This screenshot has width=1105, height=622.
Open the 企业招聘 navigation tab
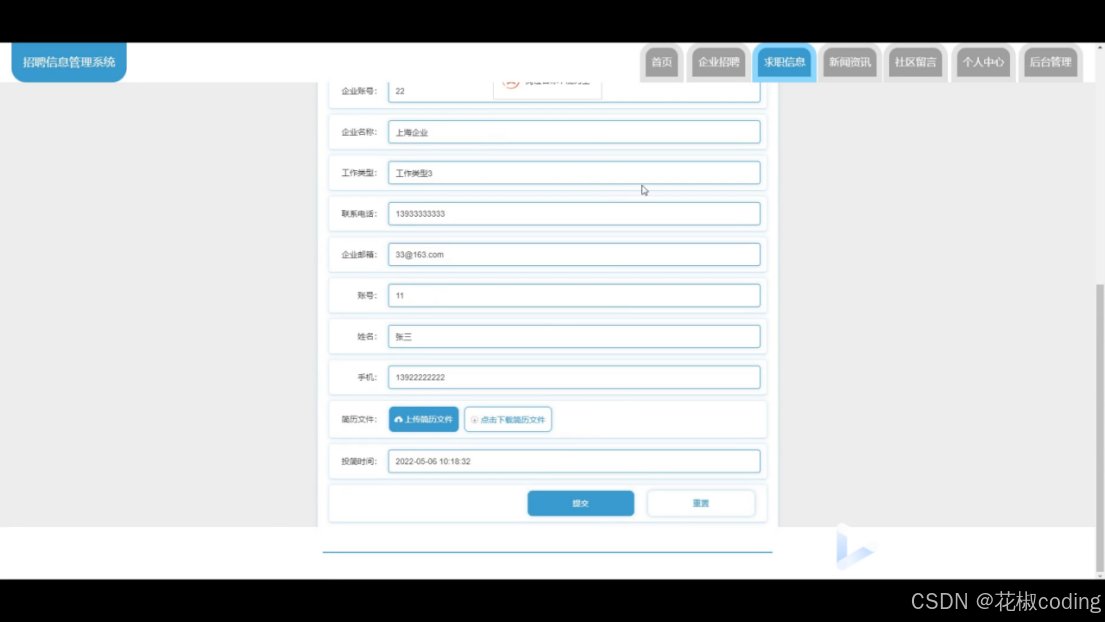point(718,62)
